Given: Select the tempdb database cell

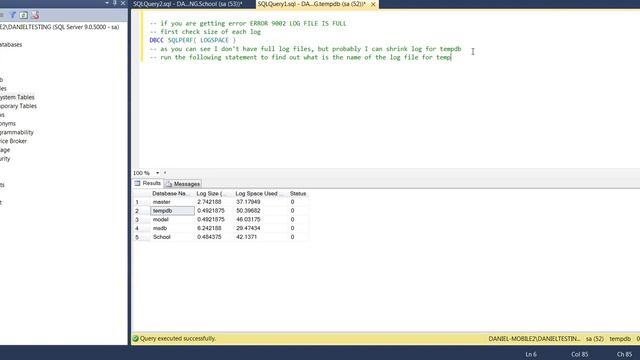Looking at the screenshot, I should click(172, 211).
